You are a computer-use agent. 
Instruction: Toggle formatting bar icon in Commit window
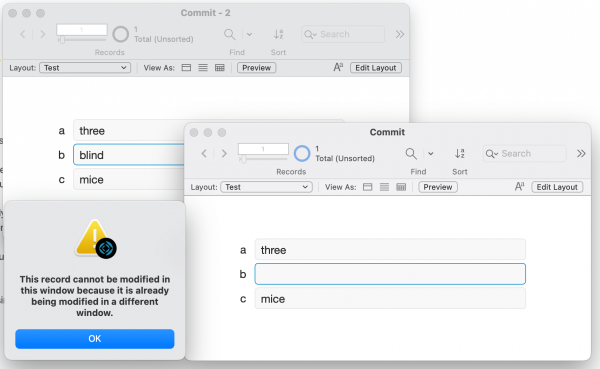coord(519,186)
